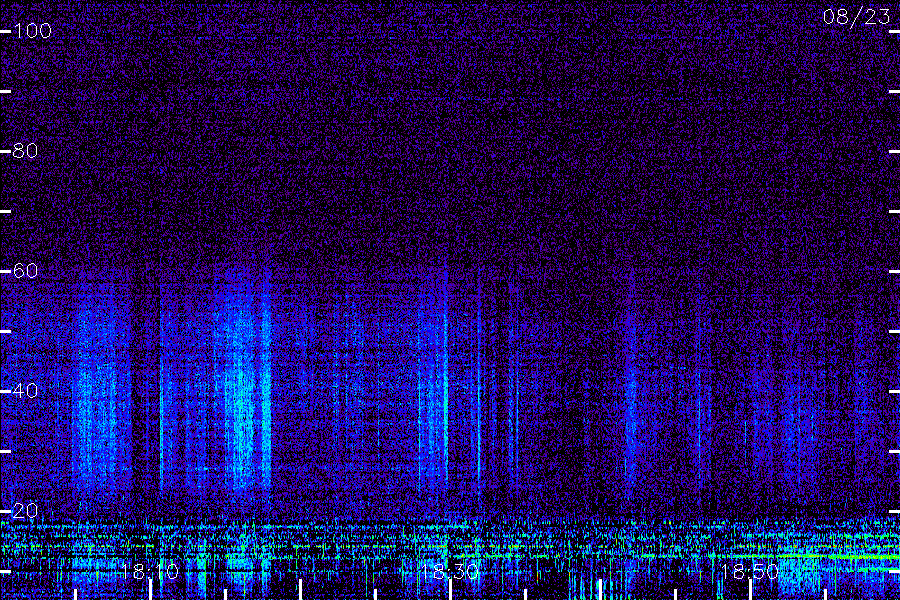Click the 80 frequency axis label
Screen dimensions: 900x600
(x=25, y=151)
